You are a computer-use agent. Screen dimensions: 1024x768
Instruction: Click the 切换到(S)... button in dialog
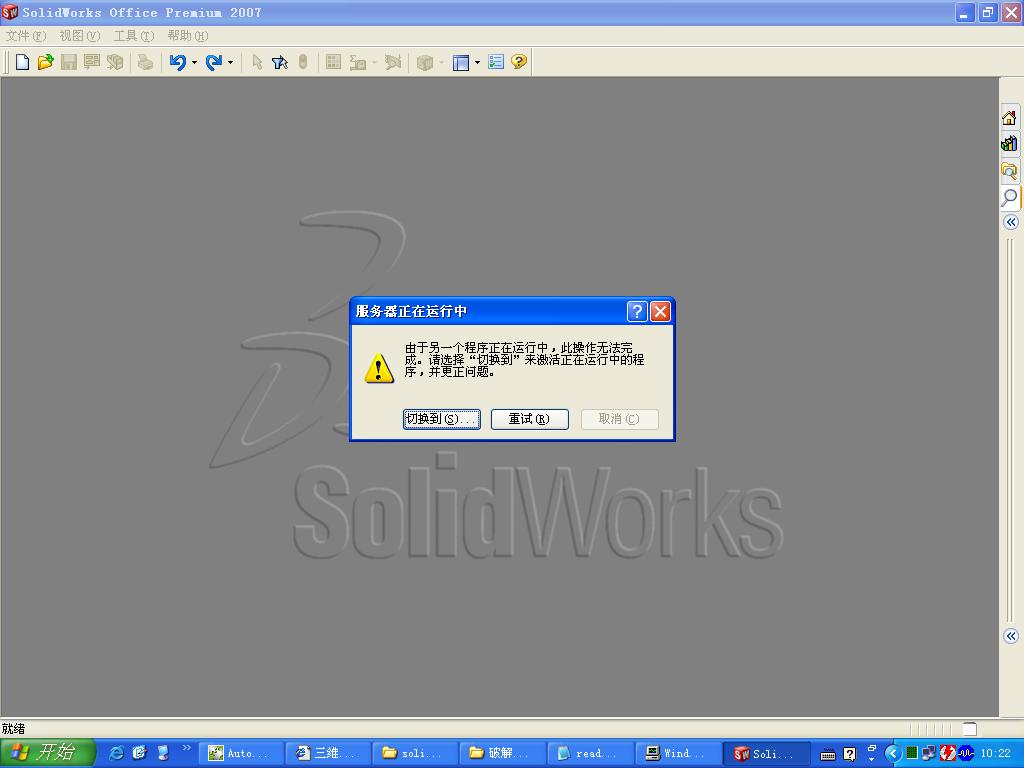[x=441, y=419]
